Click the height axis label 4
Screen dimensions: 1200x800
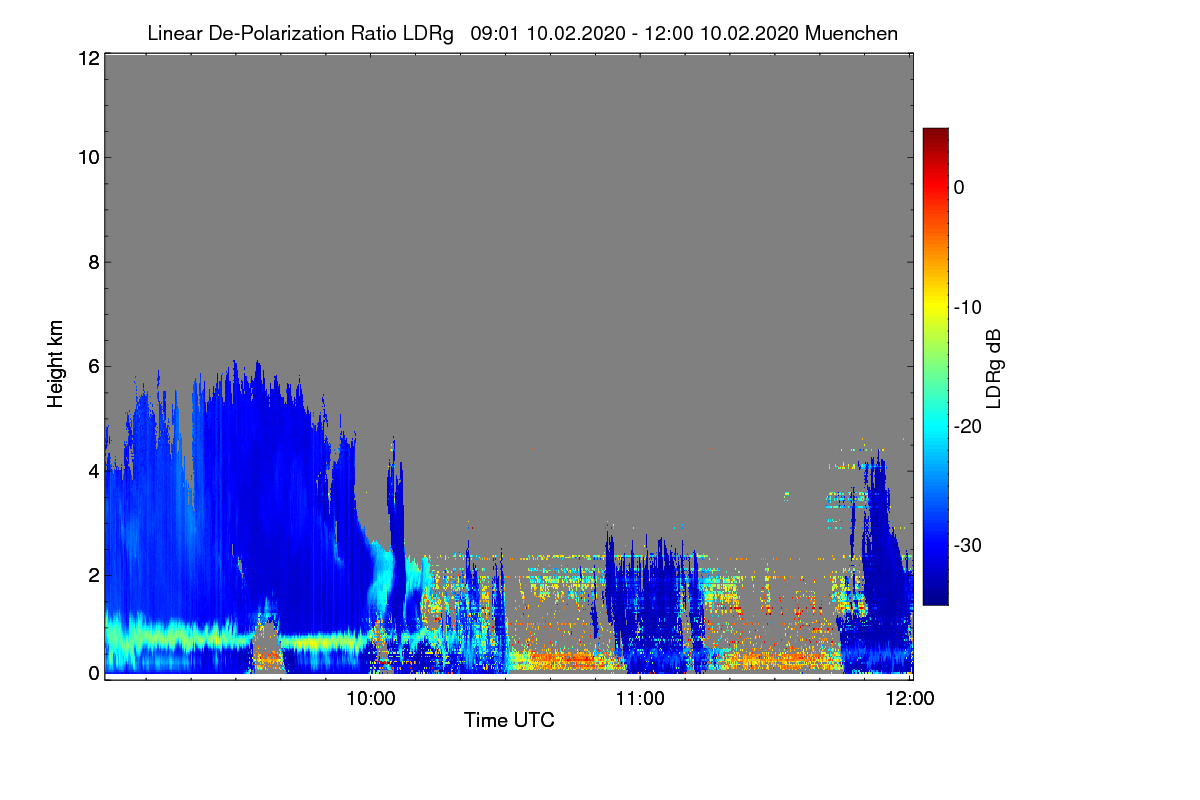[92, 471]
